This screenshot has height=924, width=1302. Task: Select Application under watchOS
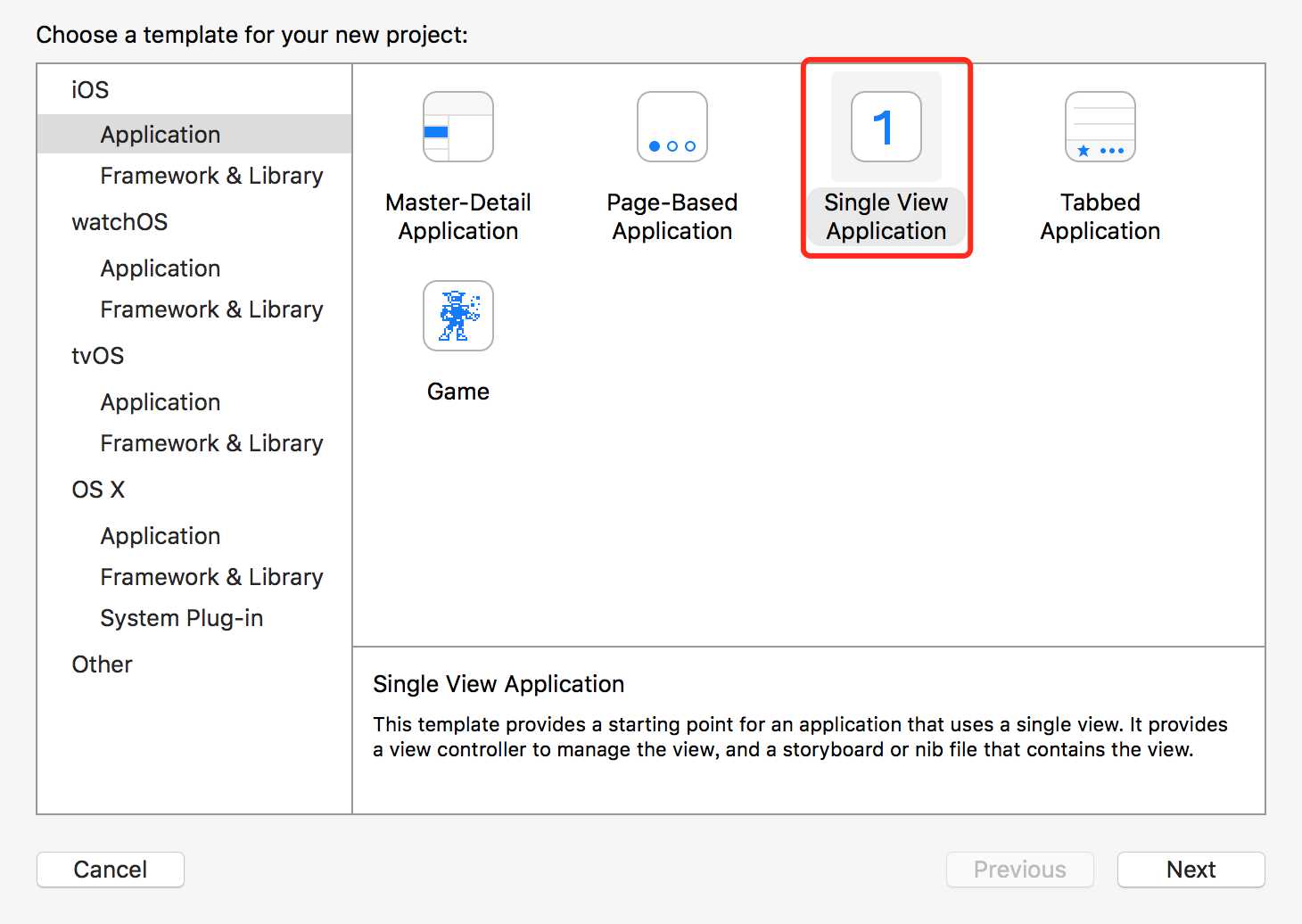coord(161,268)
